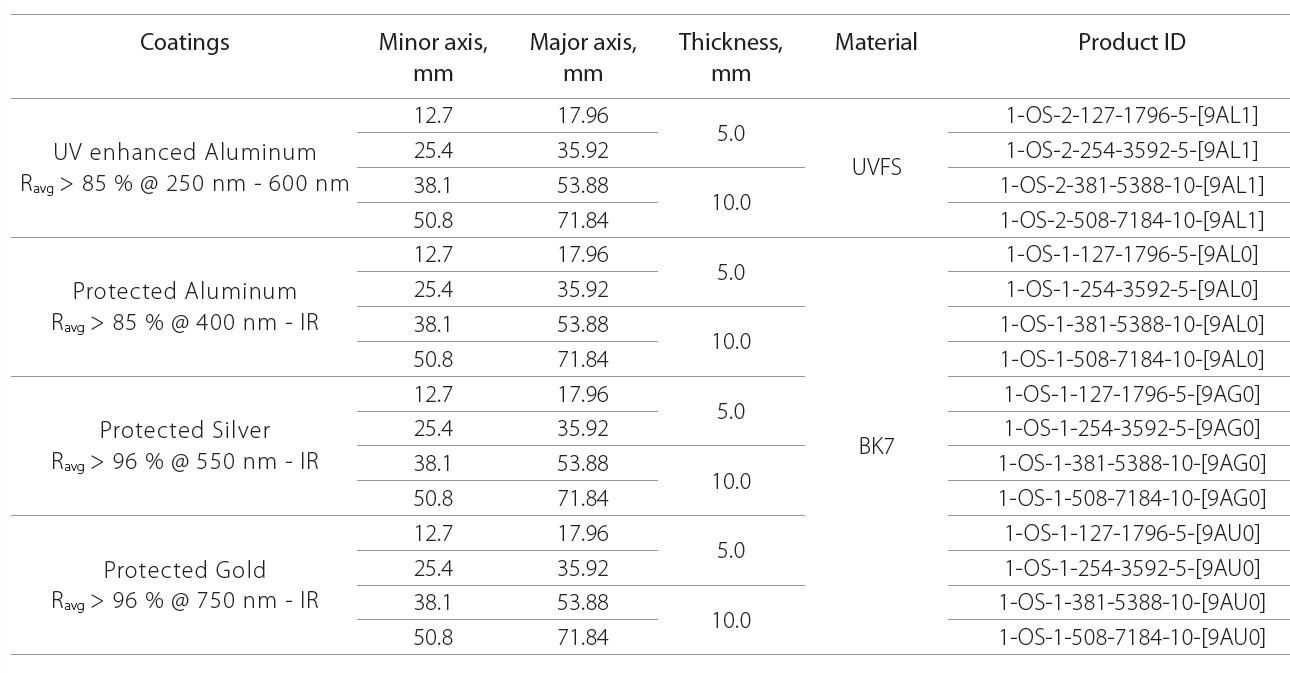Click the Product ID column header
The image size is (1290, 673).
(x=1131, y=42)
